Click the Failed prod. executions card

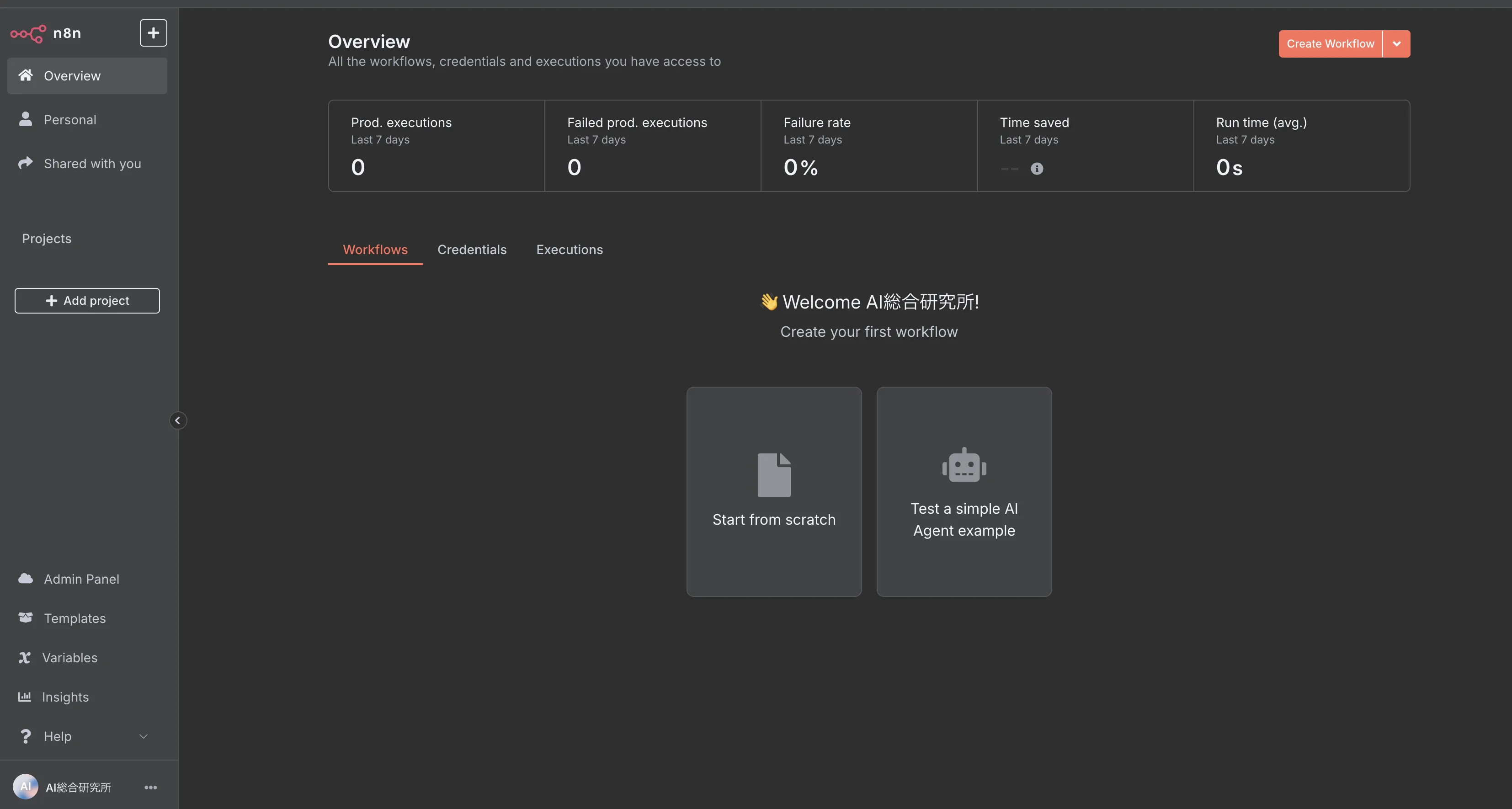pyautogui.click(x=653, y=146)
